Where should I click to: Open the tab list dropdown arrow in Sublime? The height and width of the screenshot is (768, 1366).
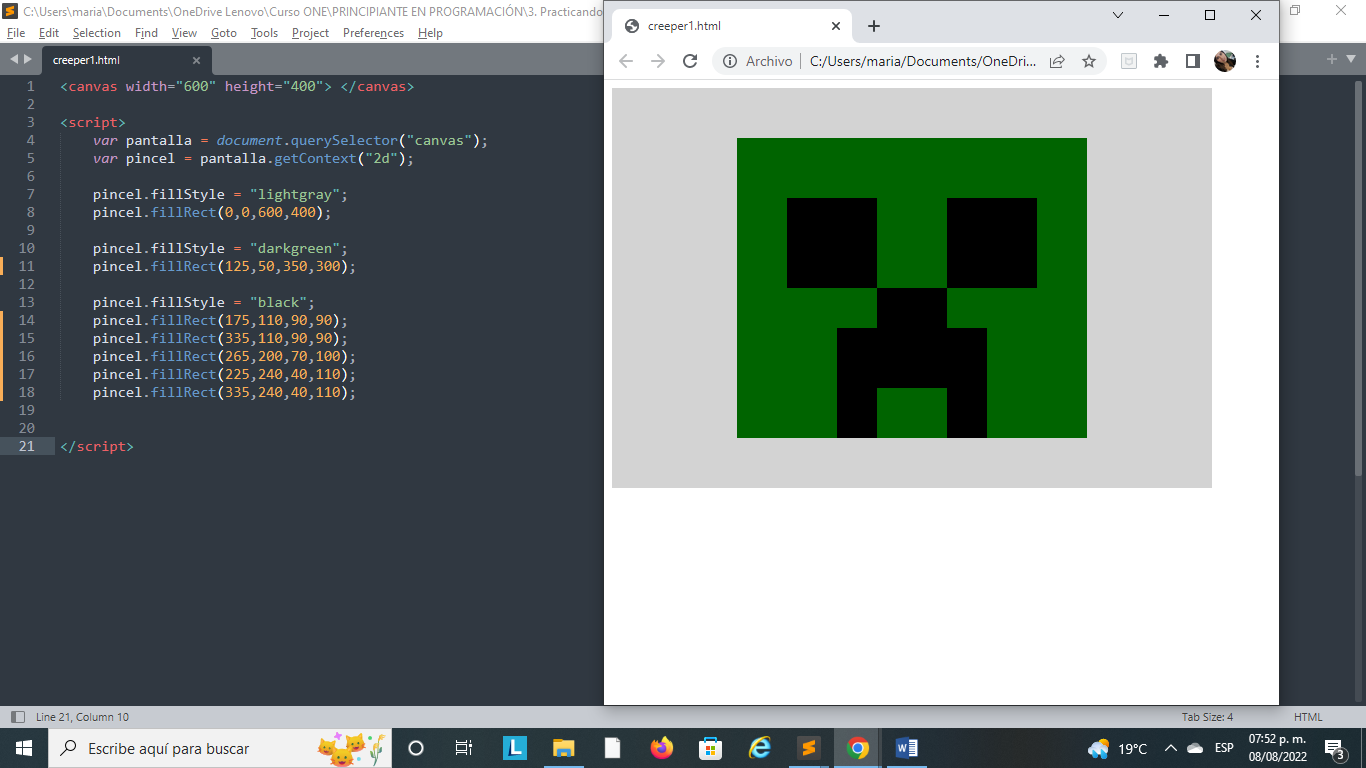[x=1351, y=60]
